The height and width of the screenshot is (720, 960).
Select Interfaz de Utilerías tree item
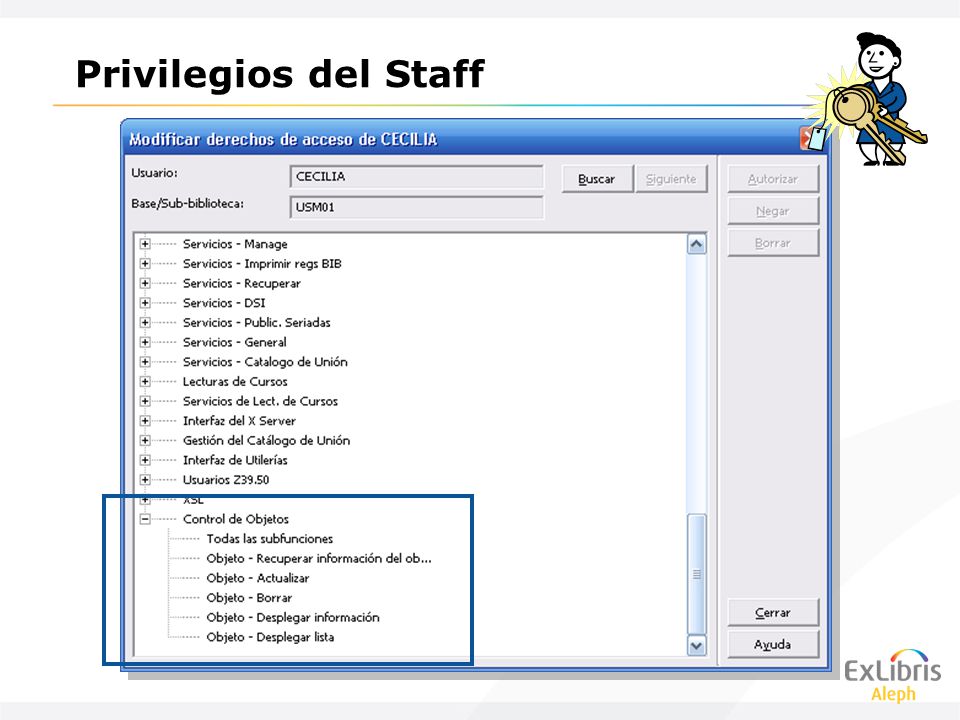[235, 460]
